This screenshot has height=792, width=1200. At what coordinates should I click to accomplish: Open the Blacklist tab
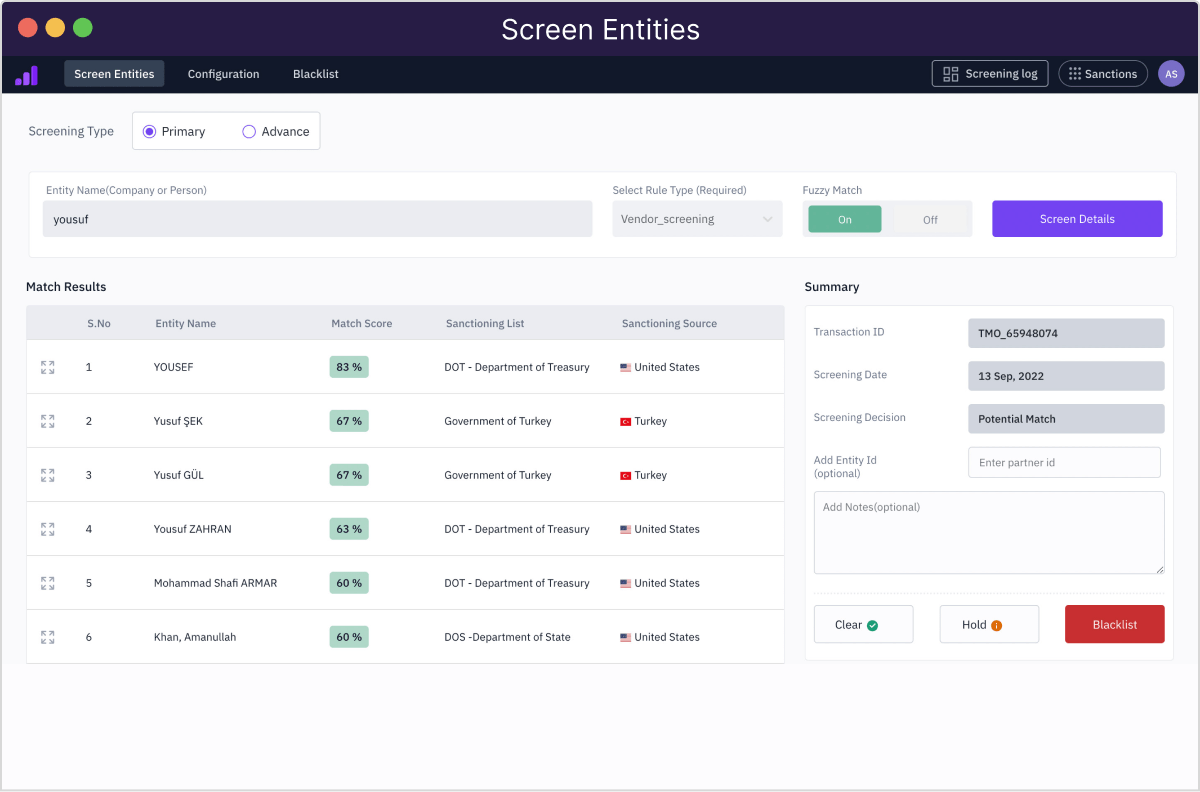click(x=315, y=73)
